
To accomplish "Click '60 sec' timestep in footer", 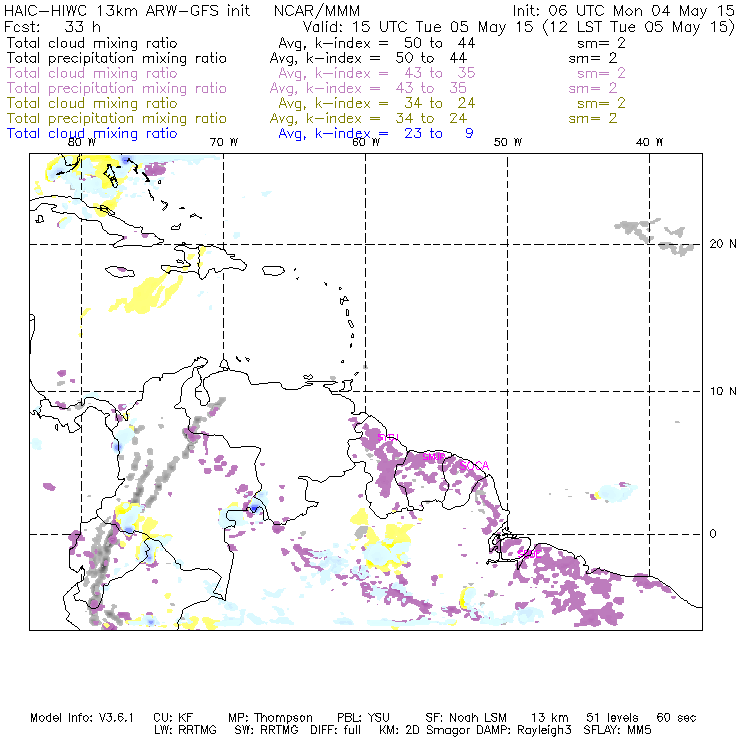I will (x=676, y=718).
